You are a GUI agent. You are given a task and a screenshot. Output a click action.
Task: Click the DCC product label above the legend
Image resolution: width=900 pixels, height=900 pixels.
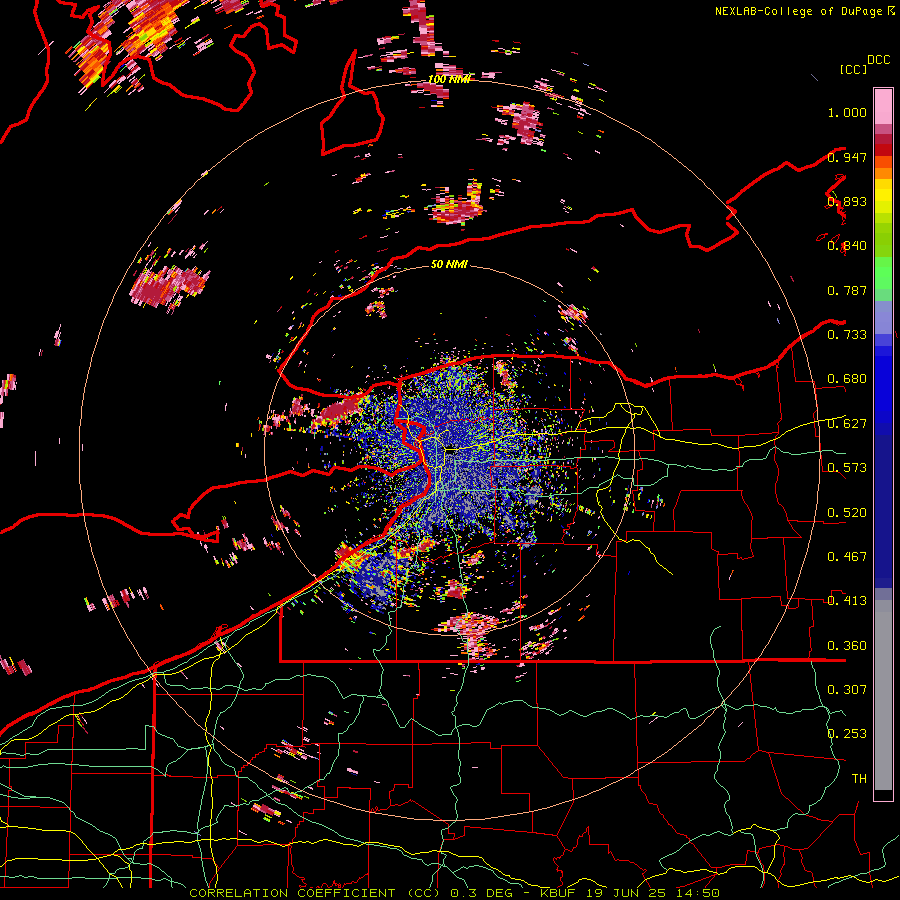pyautogui.click(x=878, y=60)
